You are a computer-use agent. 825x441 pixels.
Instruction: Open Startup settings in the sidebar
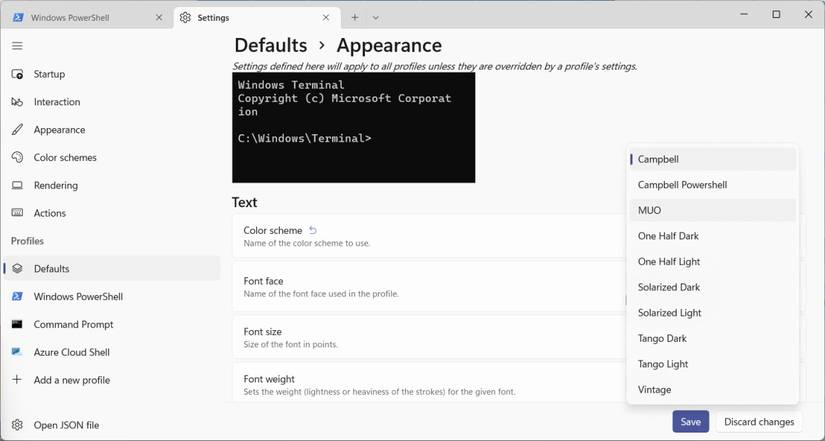pos(48,74)
